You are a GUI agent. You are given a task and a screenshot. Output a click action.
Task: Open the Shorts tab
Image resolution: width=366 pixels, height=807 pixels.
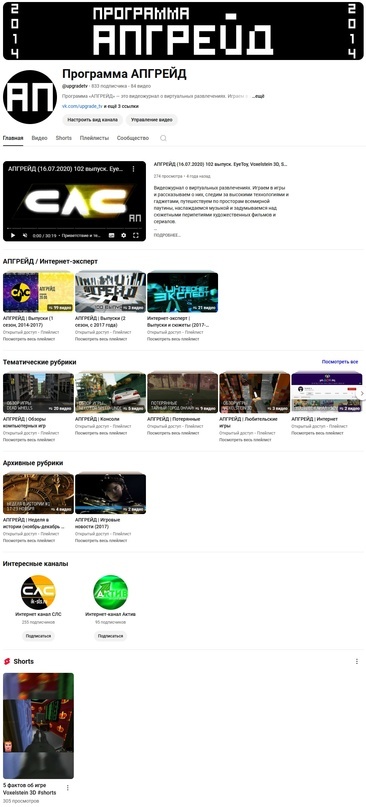coord(64,138)
